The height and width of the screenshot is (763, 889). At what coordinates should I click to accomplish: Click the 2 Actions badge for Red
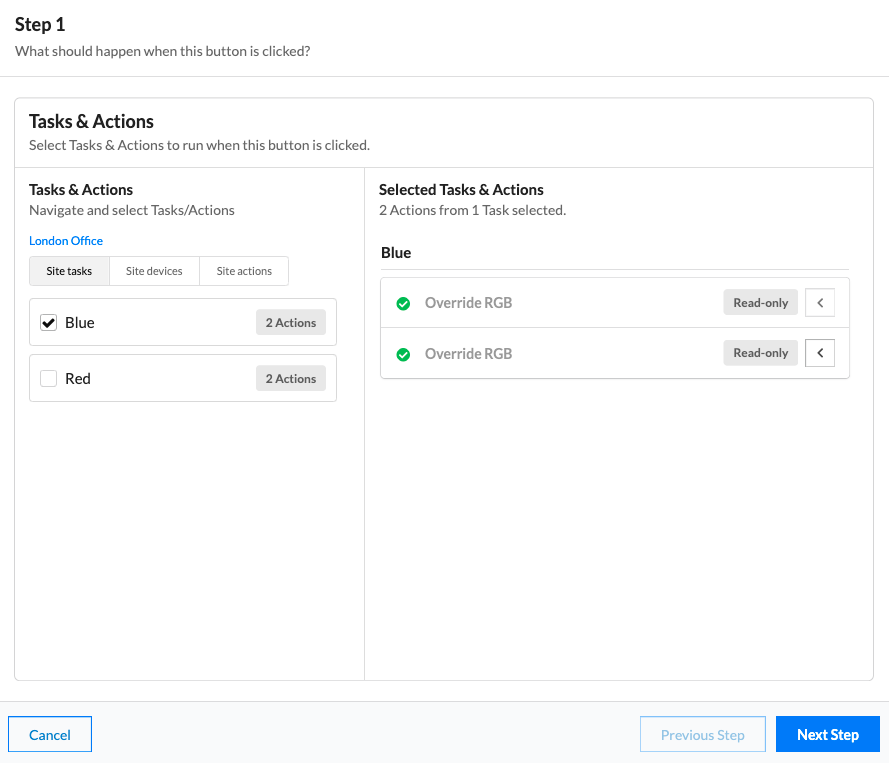pos(291,379)
